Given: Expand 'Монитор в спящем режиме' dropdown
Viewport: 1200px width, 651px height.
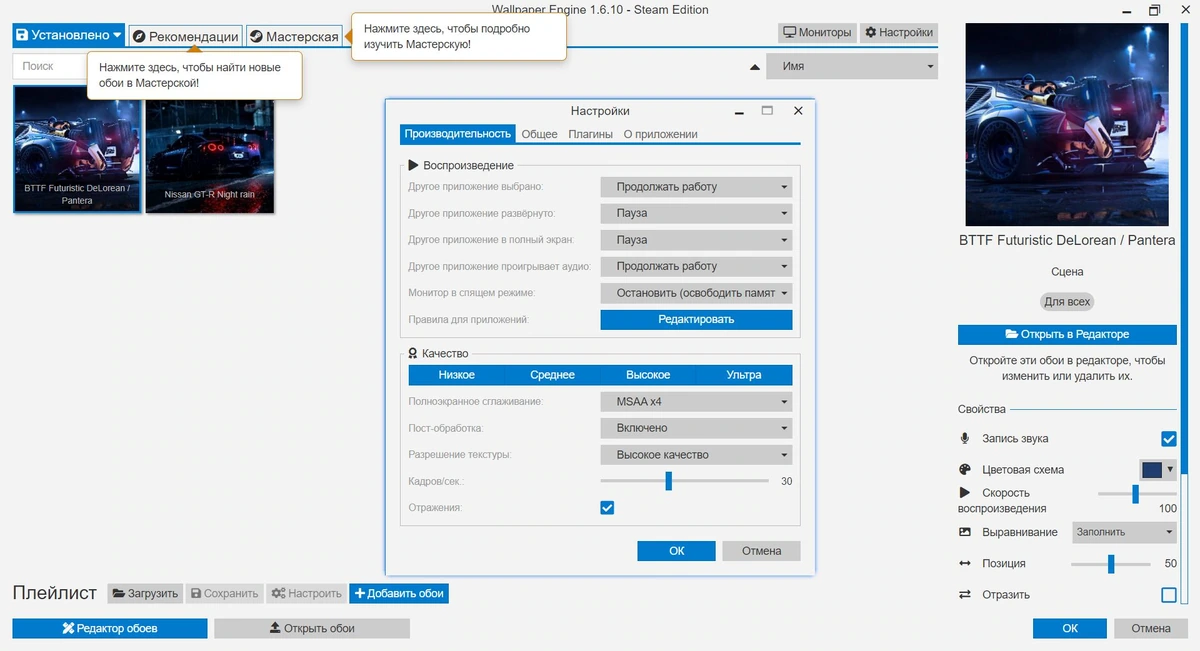Looking at the screenshot, I should (696, 293).
